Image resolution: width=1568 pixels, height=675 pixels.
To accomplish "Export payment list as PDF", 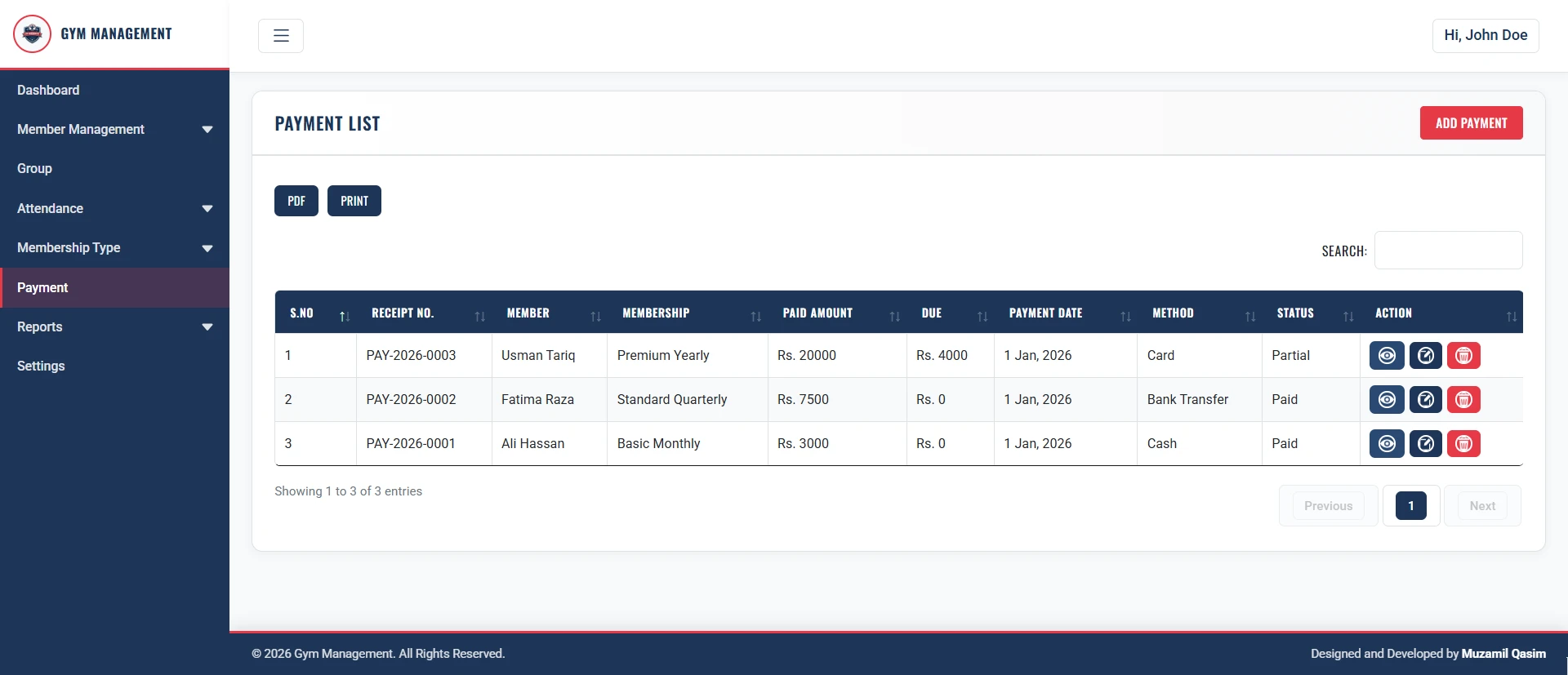I will [296, 201].
